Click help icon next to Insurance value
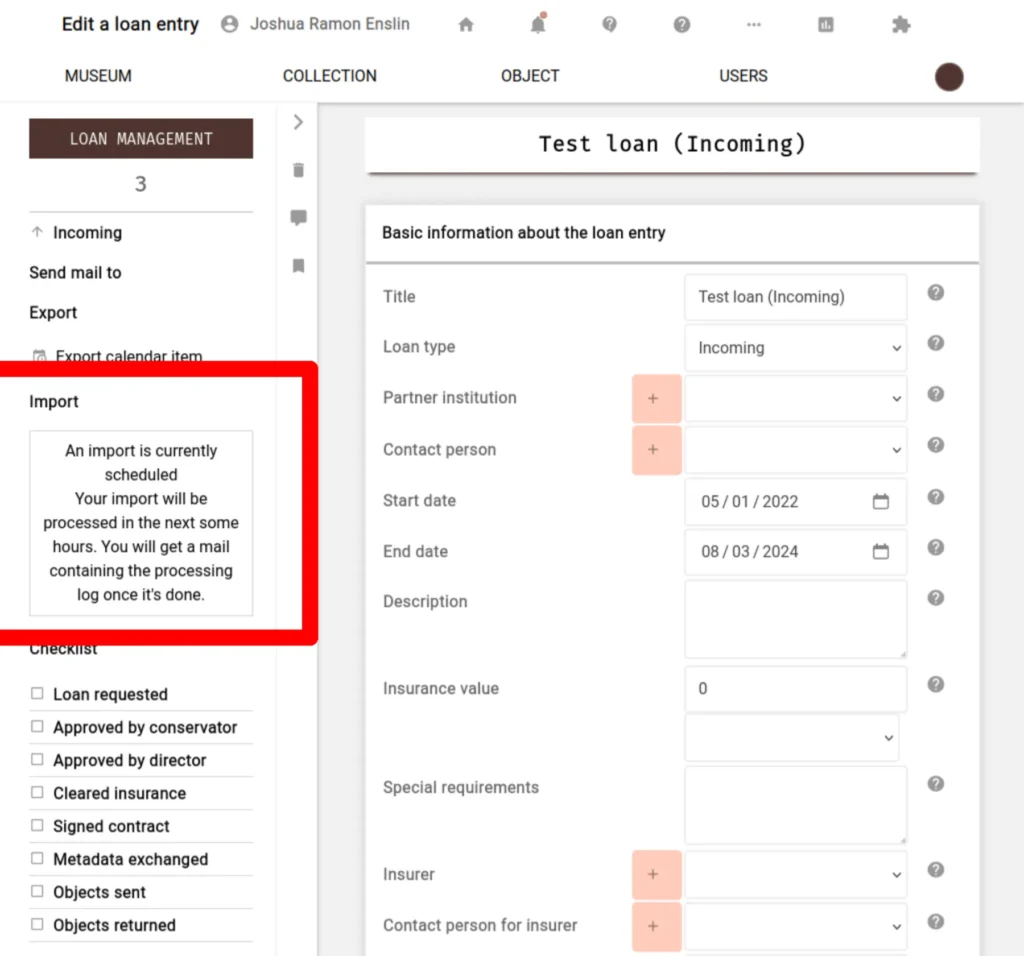The image size is (1024, 956). pyautogui.click(x=936, y=684)
